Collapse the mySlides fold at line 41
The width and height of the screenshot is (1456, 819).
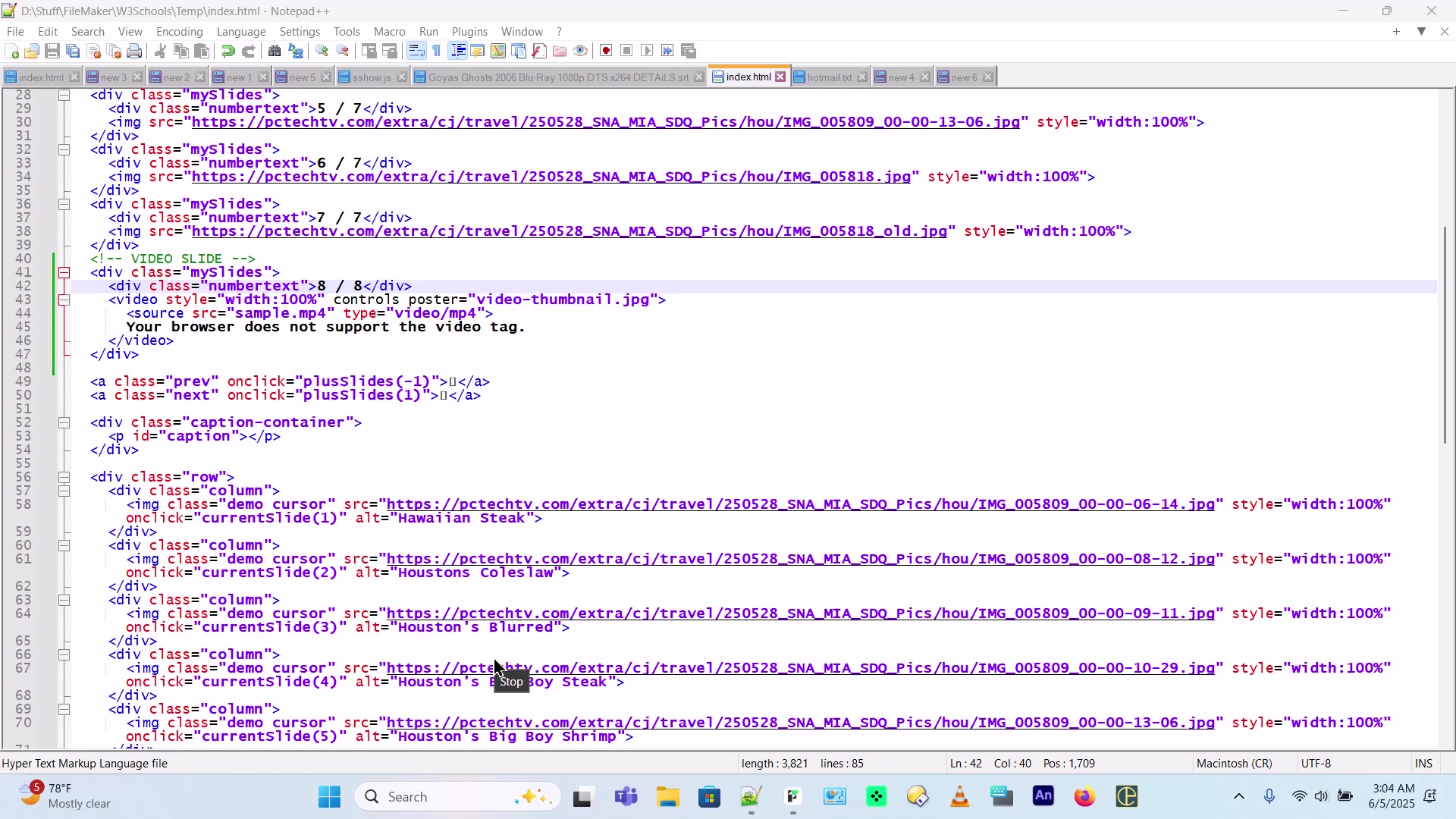point(64,272)
